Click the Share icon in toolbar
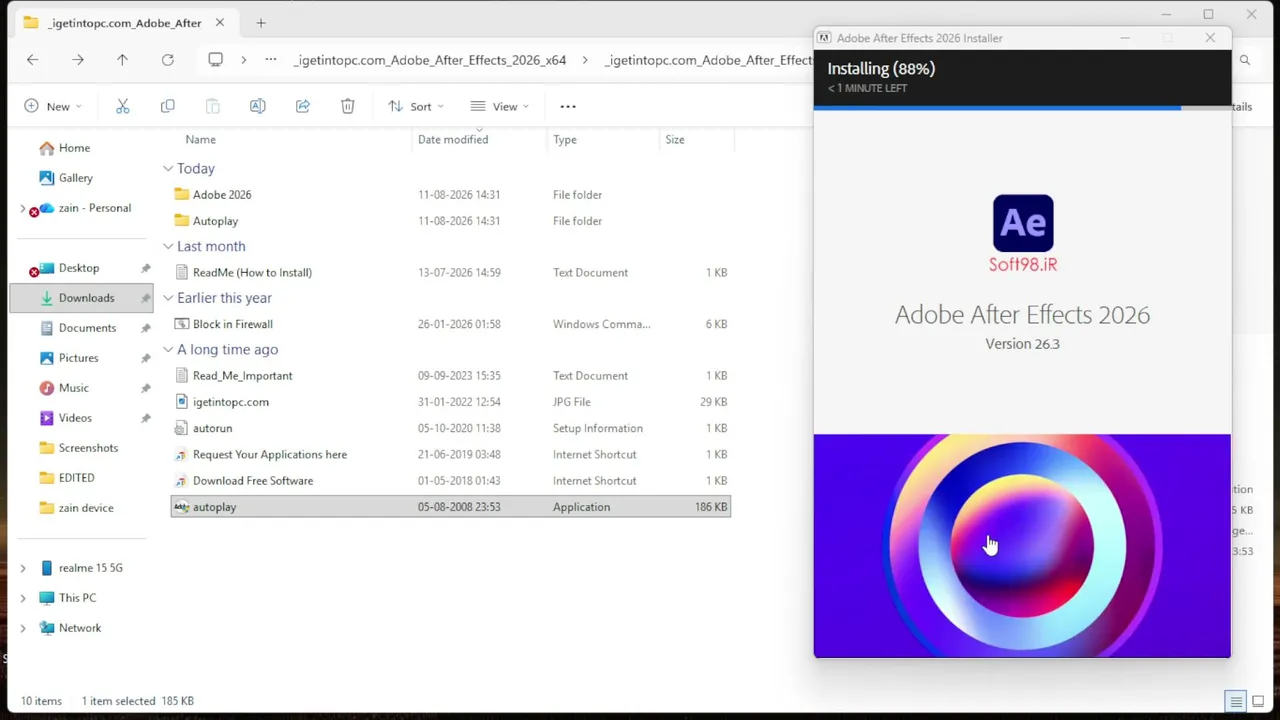1280x720 pixels. [x=302, y=106]
